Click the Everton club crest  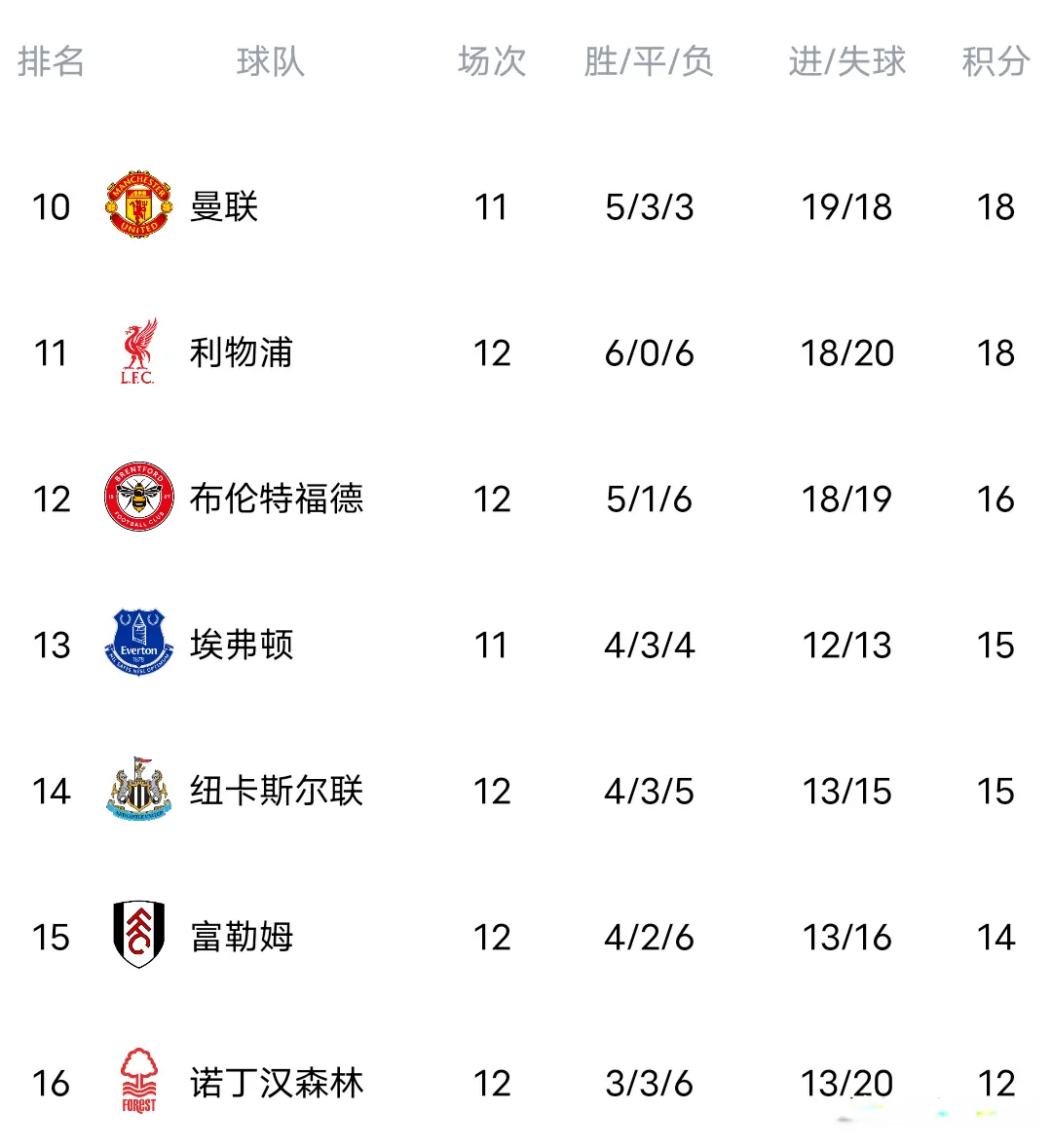[x=138, y=644]
